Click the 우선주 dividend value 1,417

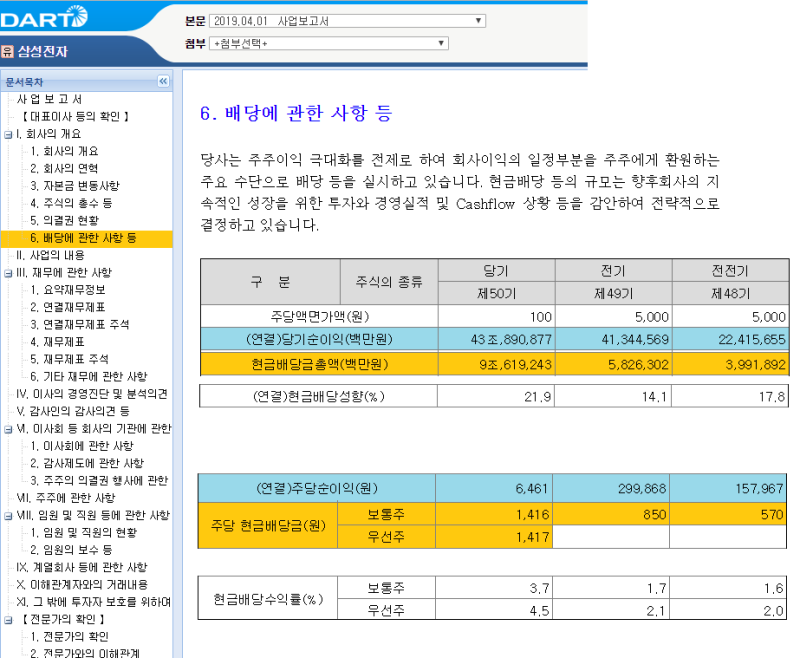click(533, 537)
